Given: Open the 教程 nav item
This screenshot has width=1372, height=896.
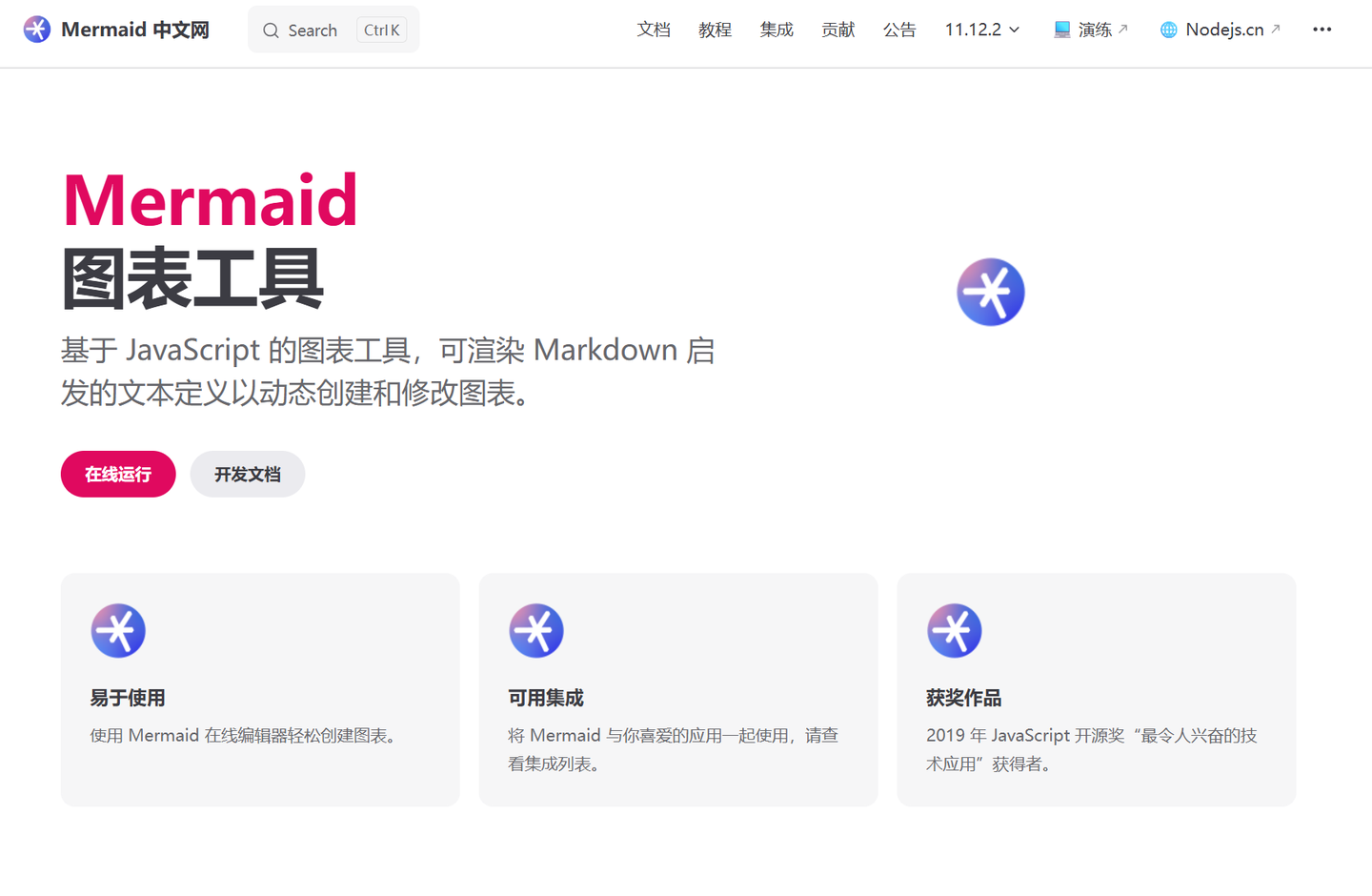Looking at the screenshot, I should click(x=715, y=30).
